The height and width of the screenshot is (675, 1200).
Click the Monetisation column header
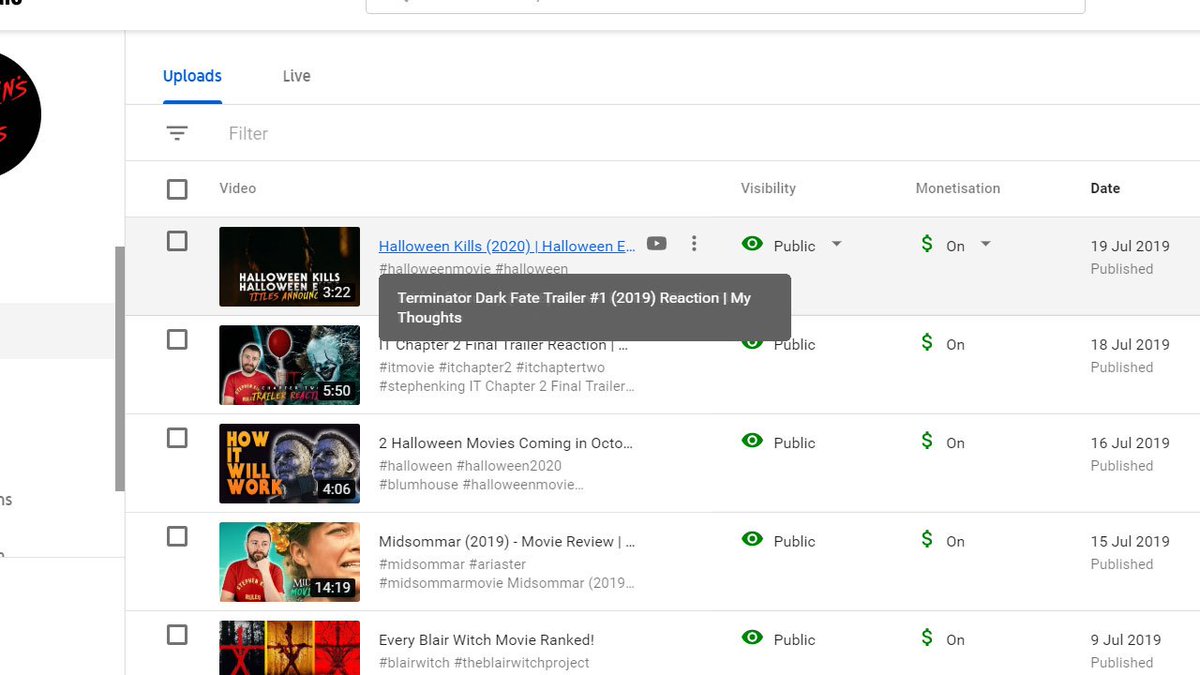[x=958, y=188]
